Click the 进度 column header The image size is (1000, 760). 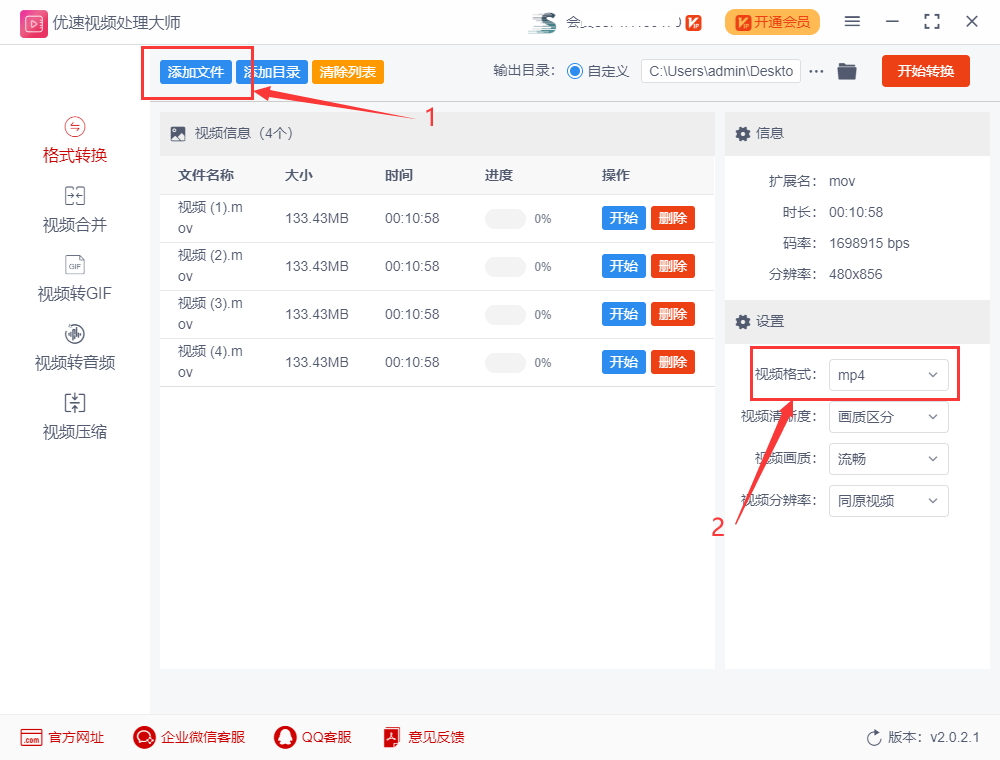click(499, 175)
